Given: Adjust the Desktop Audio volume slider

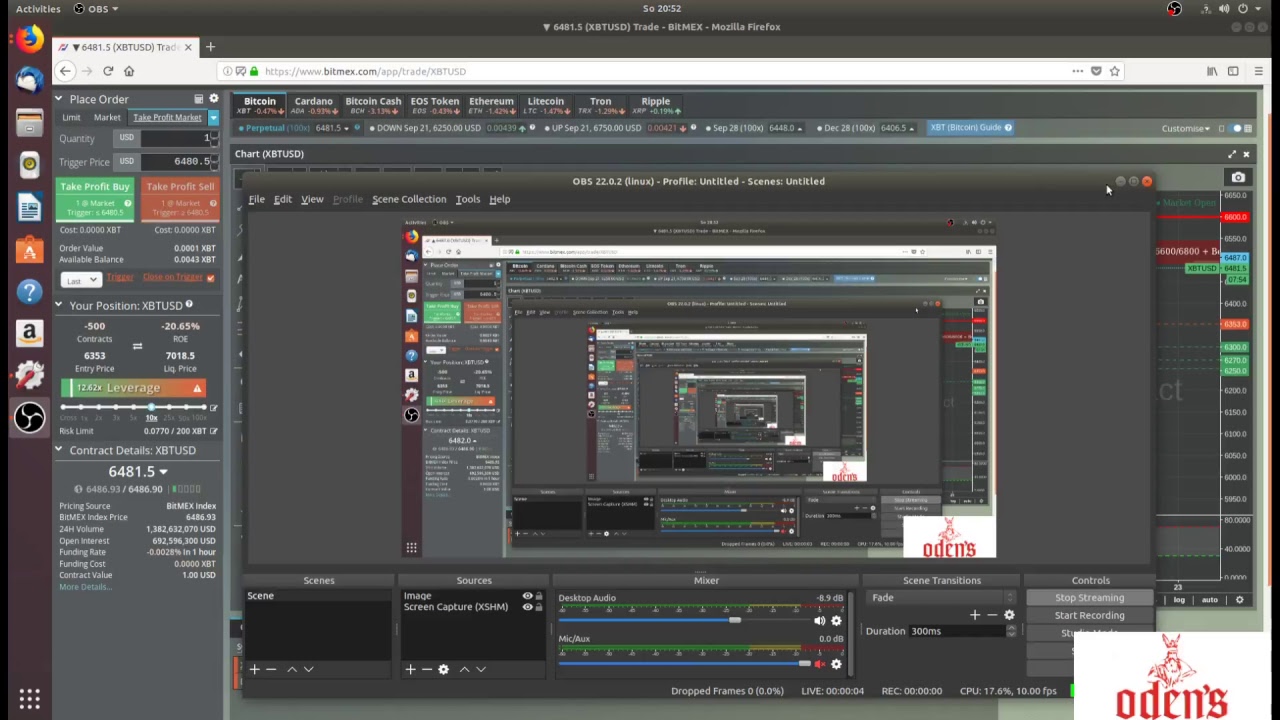Looking at the screenshot, I should (734, 621).
